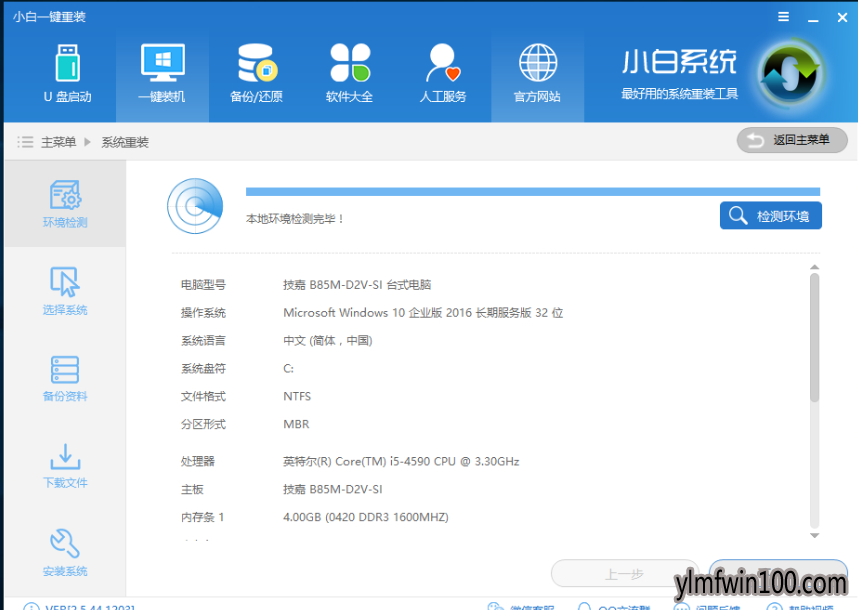Select the 下载文件 sidebar step
Viewport: 858px width, 610px height.
tap(65, 465)
